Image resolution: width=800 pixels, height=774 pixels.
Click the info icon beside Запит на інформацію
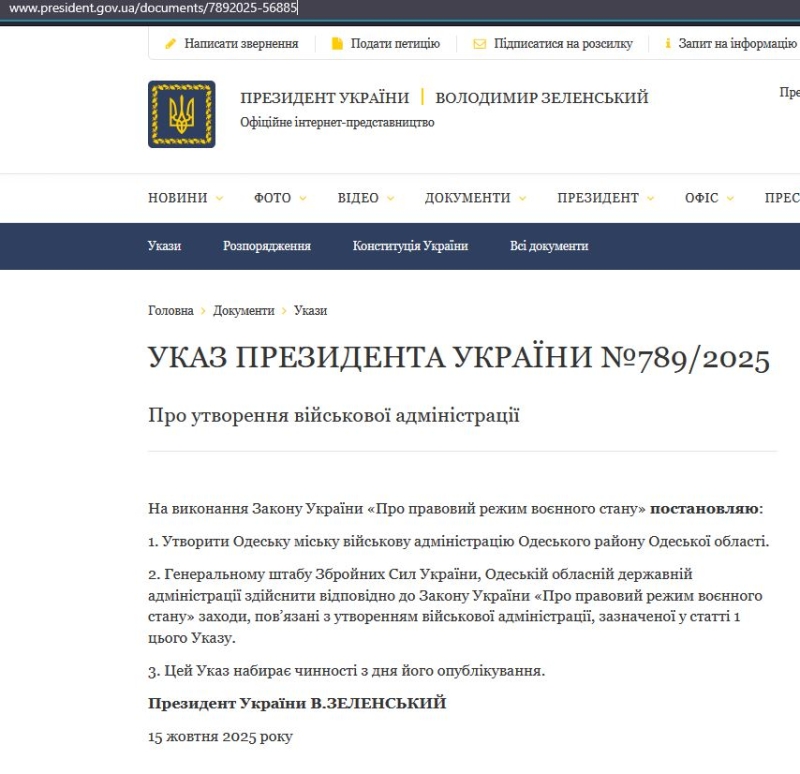(x=667, y=44)
